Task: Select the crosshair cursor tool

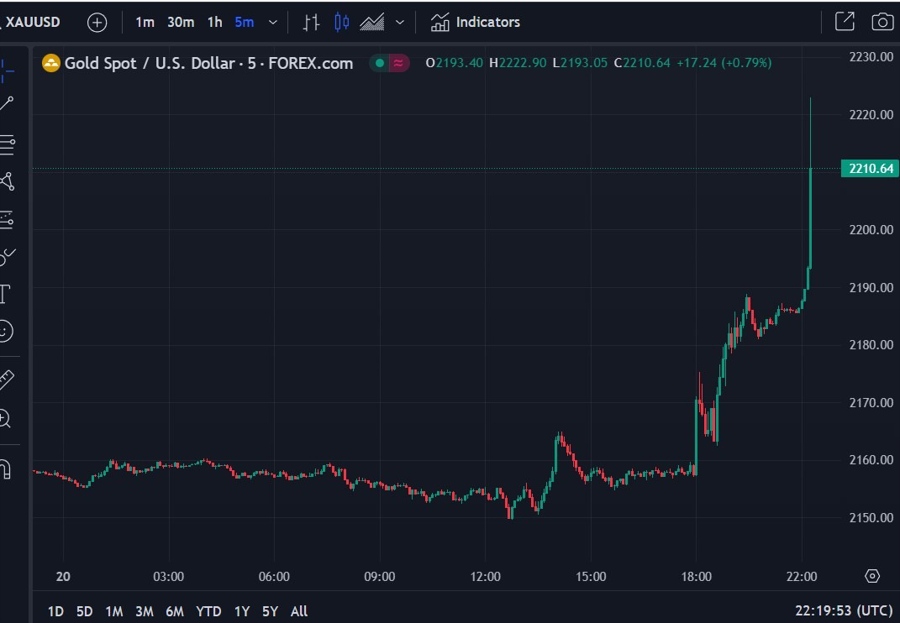Action: coord(7,71)
